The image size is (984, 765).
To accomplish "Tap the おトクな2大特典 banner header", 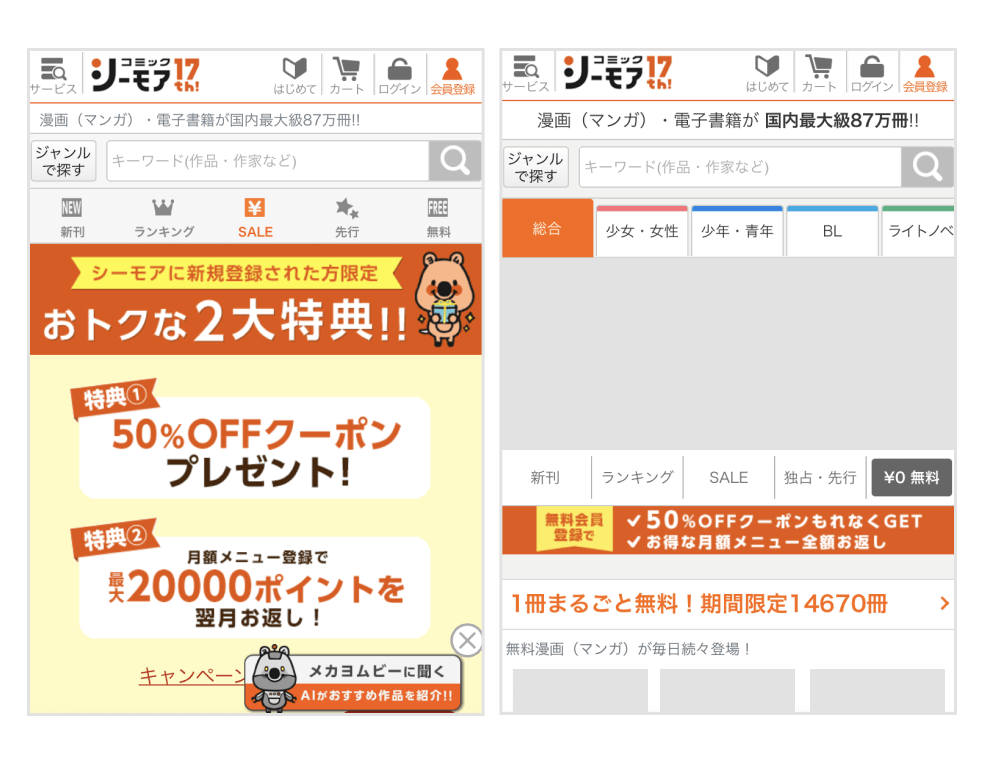I will coord(255,299).
